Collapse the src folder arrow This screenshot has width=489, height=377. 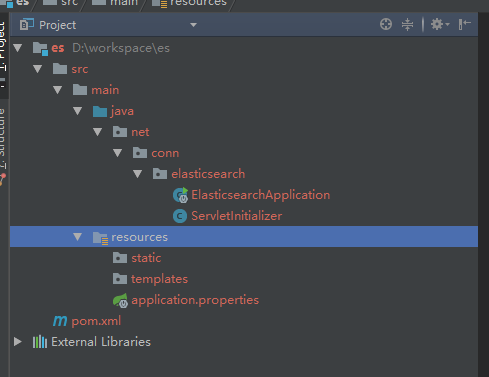pyautogui.click(x=38, y=69)
